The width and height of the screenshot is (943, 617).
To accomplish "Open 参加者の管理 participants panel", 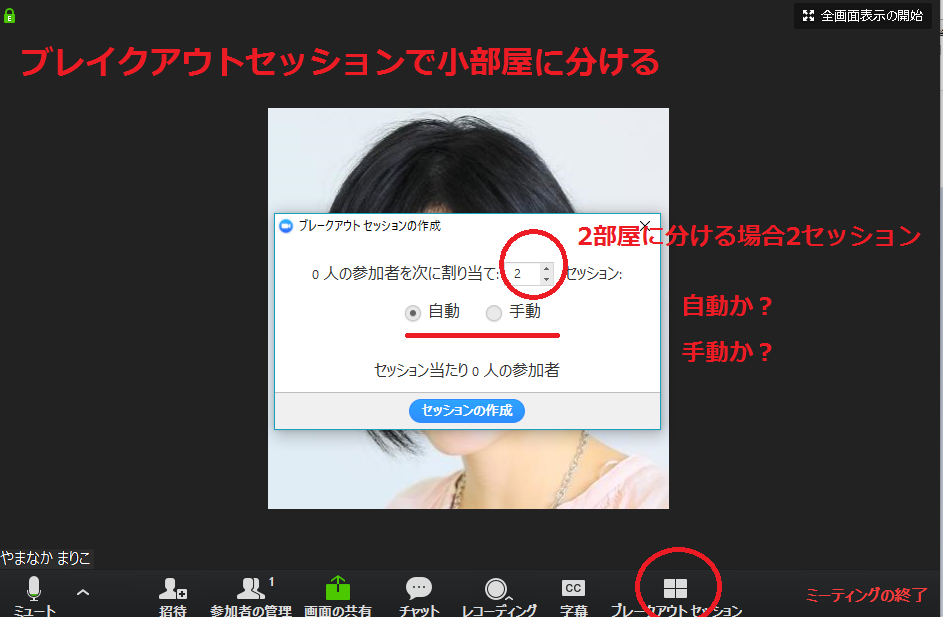I will [251, 595].
